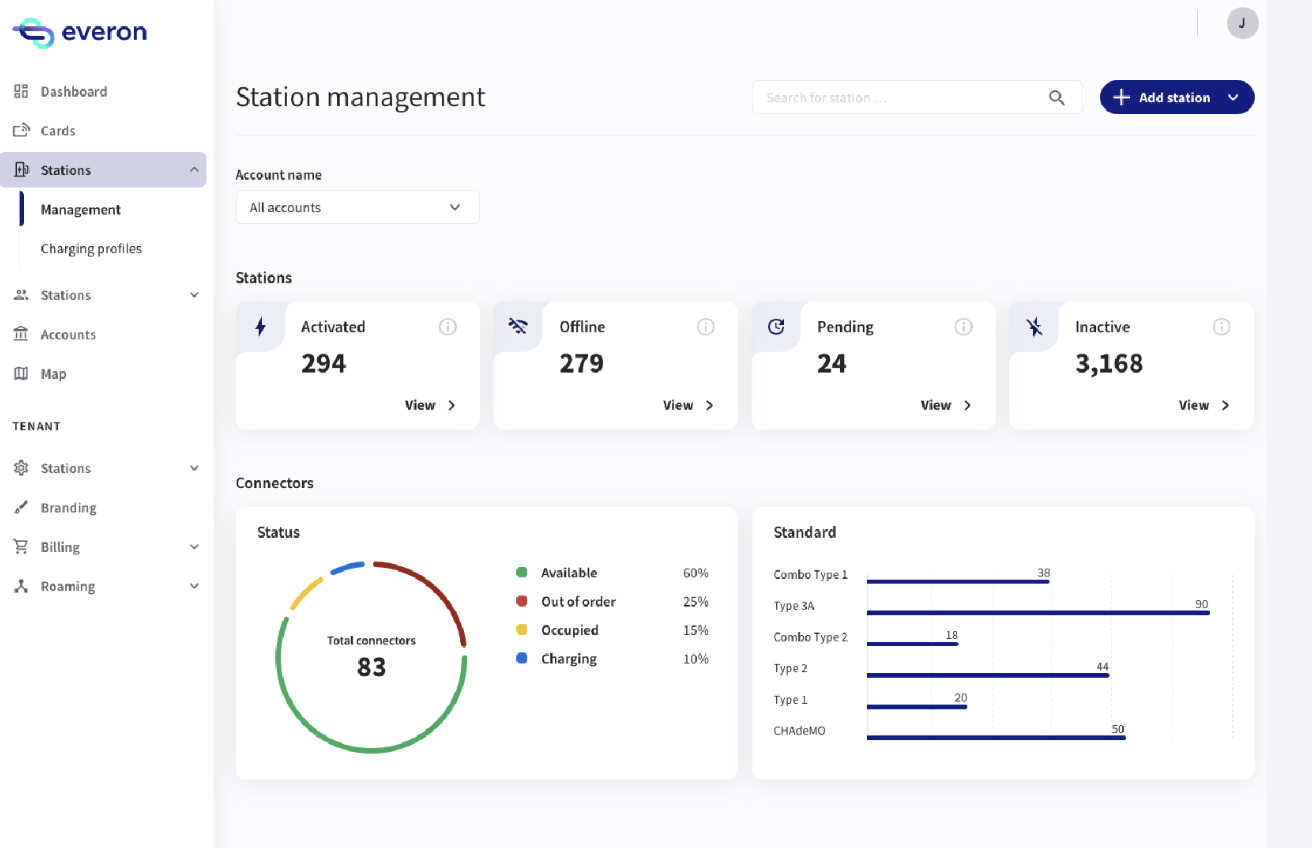Click the Search for station field
Viewport: 1312px width, 854px height.
tap(917, 97)
